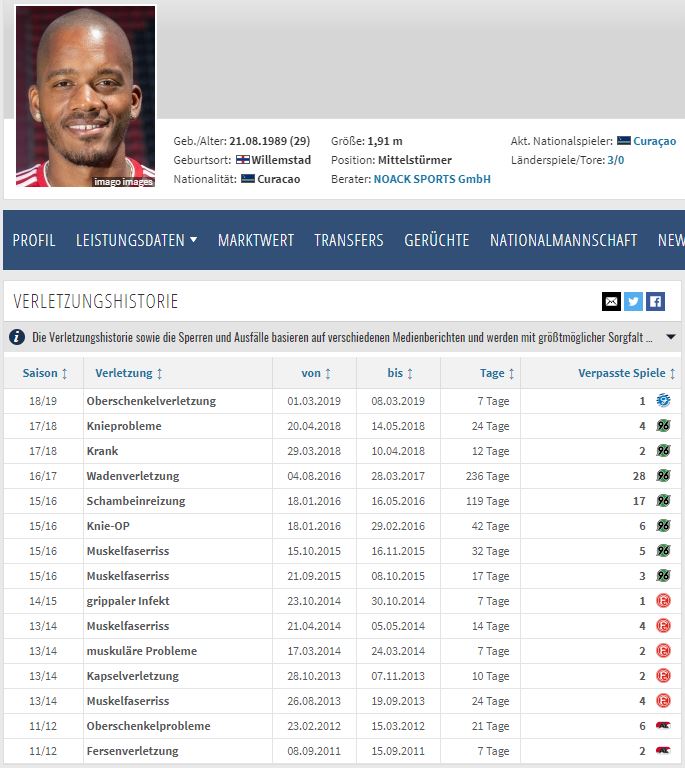Click Fortuna crest in Kapselverletzung row
This screenshot has height=768, width=685.
(x=663, y=675)
